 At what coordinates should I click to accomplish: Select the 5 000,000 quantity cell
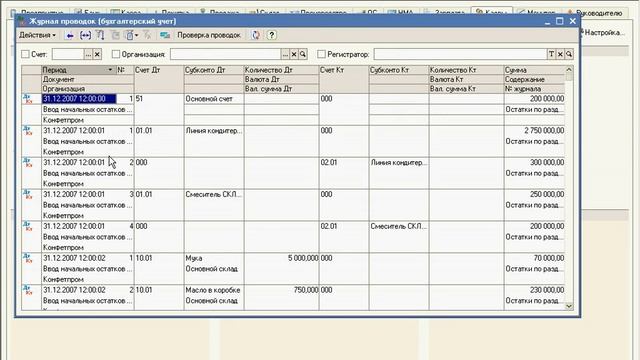282,258
